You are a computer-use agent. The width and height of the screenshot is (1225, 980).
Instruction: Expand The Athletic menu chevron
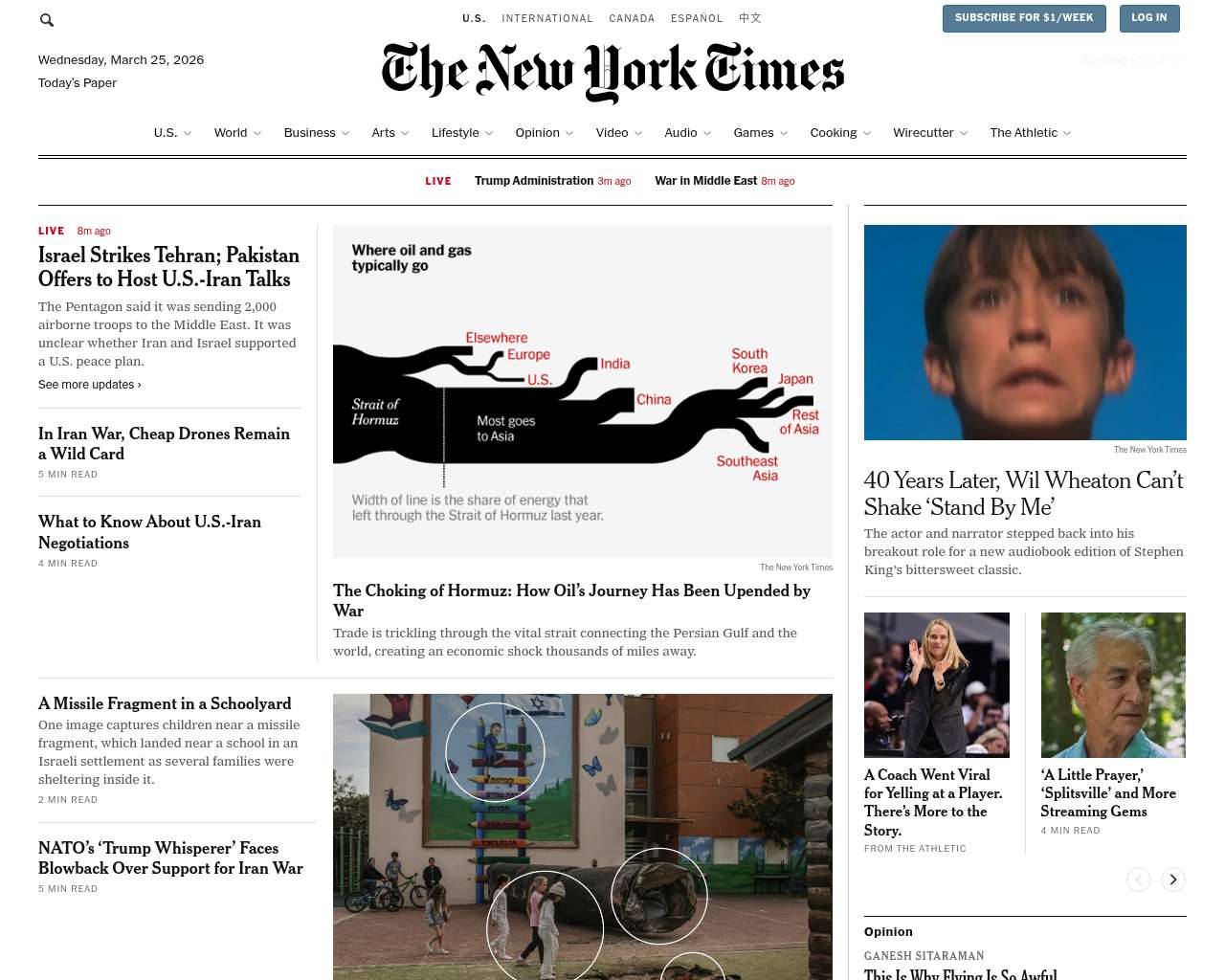(x=1067, y=133)
